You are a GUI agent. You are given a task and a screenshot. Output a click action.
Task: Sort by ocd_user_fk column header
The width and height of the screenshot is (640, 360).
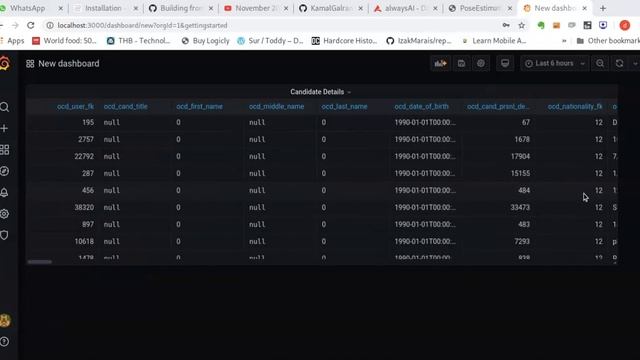click(x=76, y=107)
